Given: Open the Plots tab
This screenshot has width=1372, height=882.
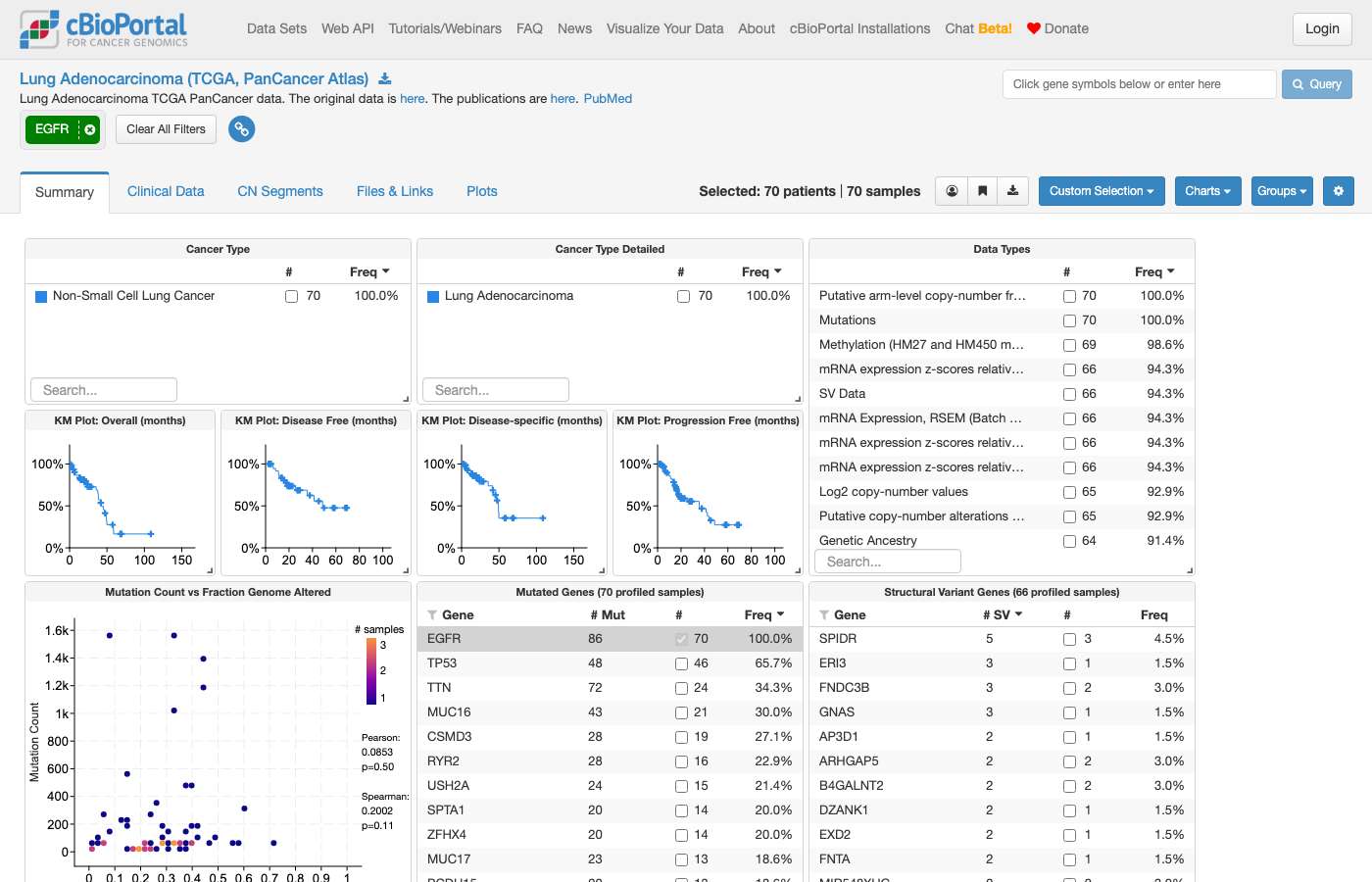Looking at the screenshot, I should [x=482, y=191].
